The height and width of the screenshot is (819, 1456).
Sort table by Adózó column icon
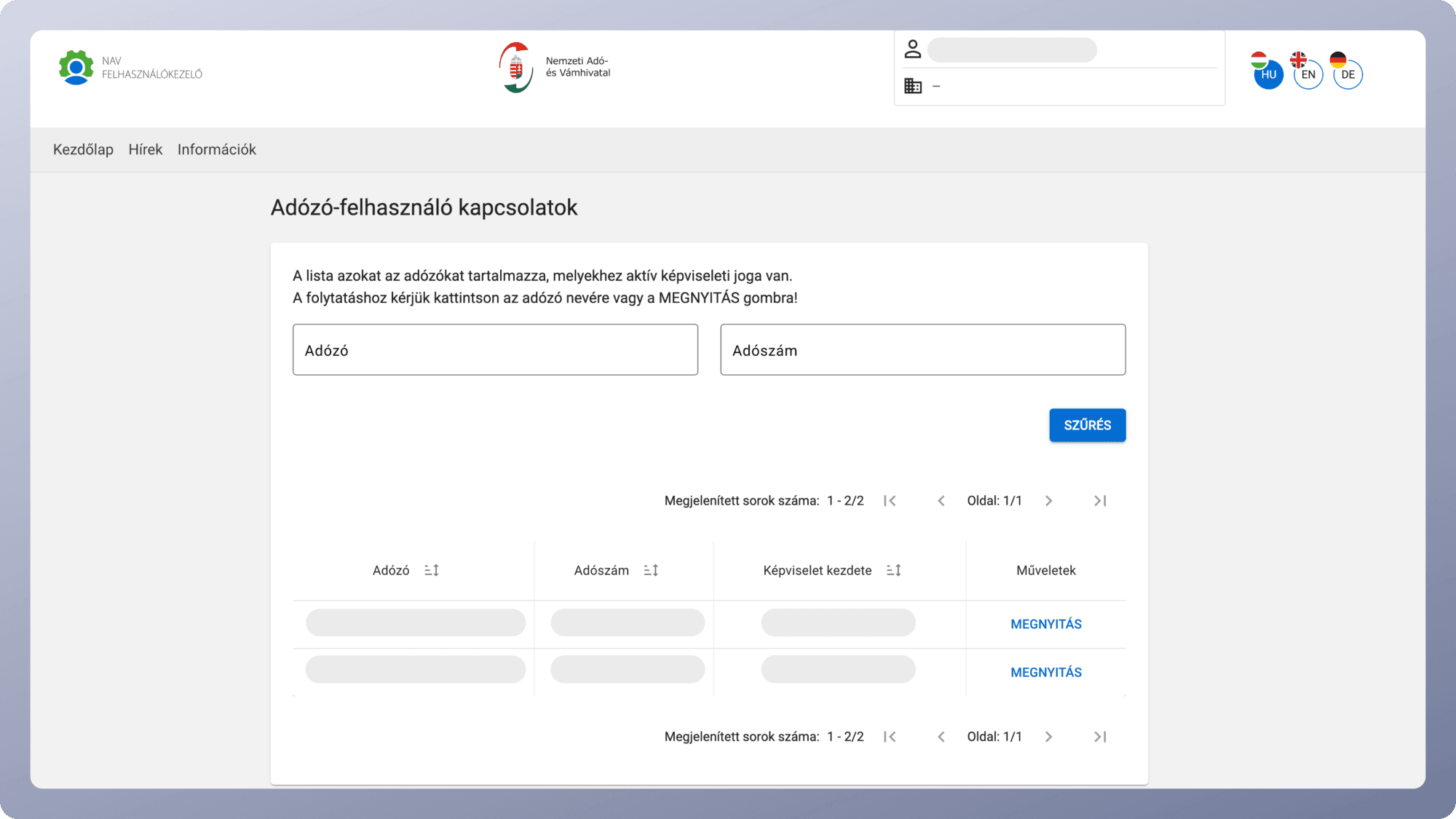click(x=432, y=571)
